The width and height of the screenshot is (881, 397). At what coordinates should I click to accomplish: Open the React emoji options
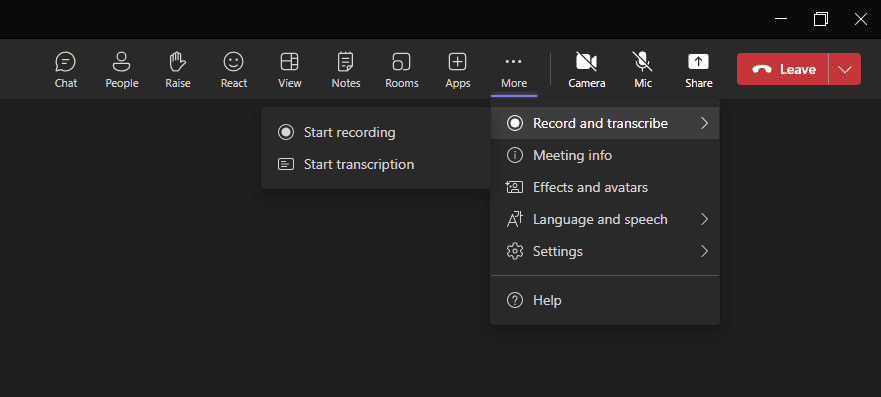tap(234, 70)
